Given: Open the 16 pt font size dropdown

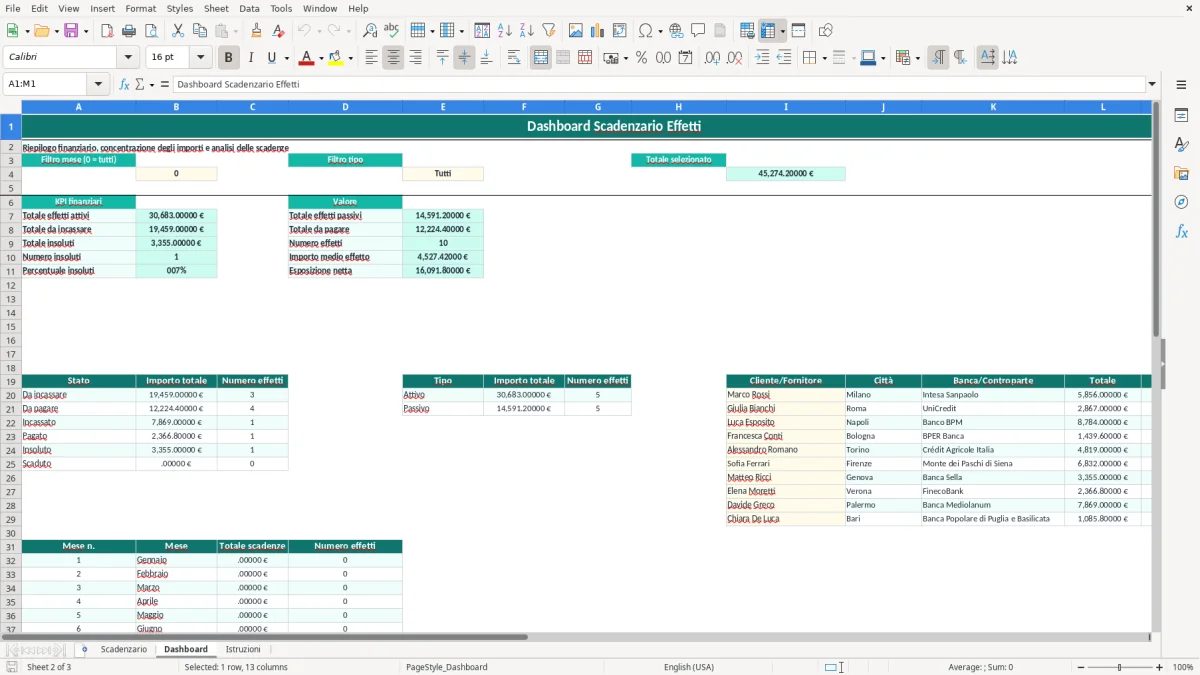Looking at the screenshot, I should [x=200, y=58].
